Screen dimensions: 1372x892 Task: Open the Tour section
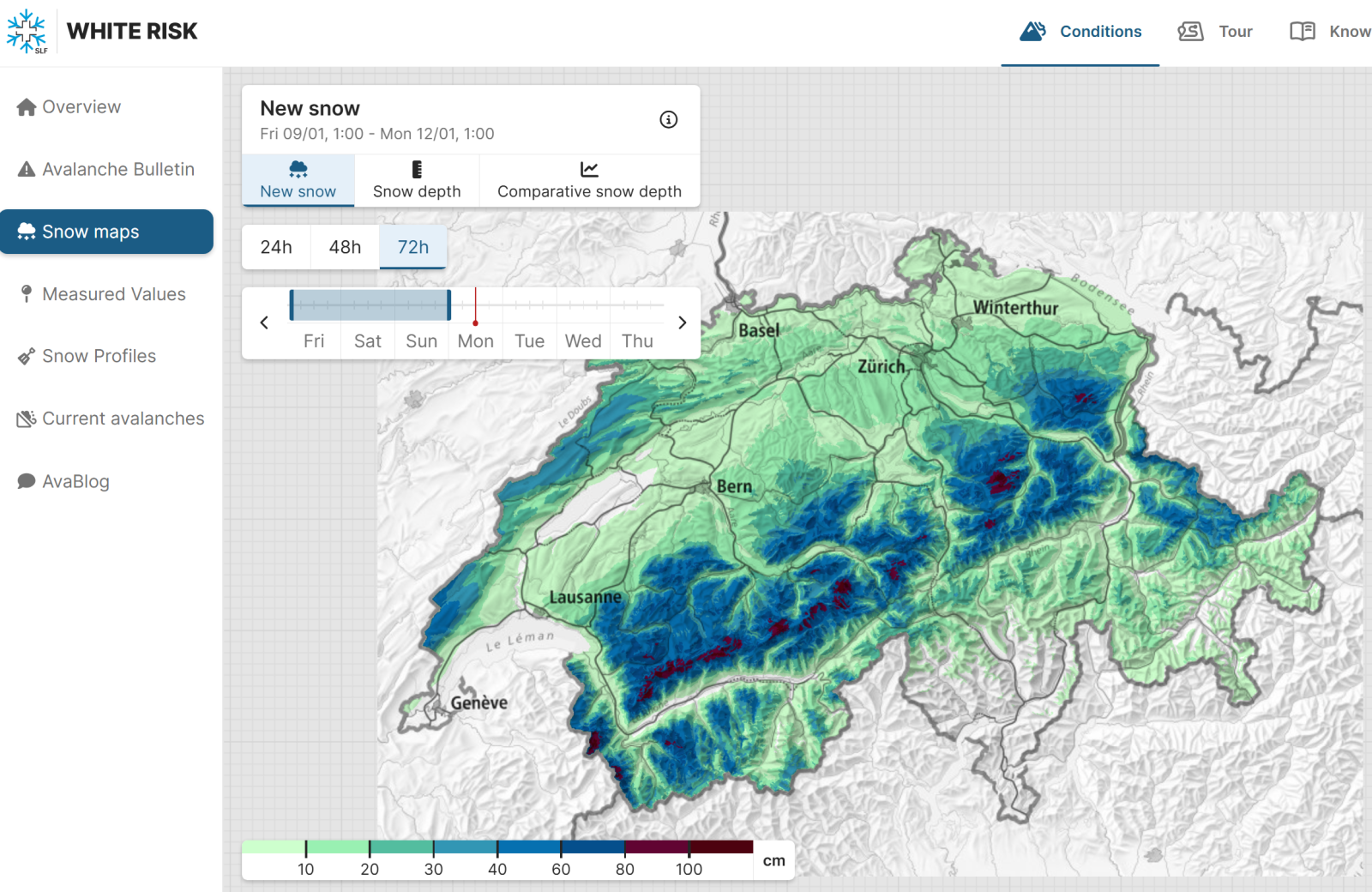point(1215,32)
